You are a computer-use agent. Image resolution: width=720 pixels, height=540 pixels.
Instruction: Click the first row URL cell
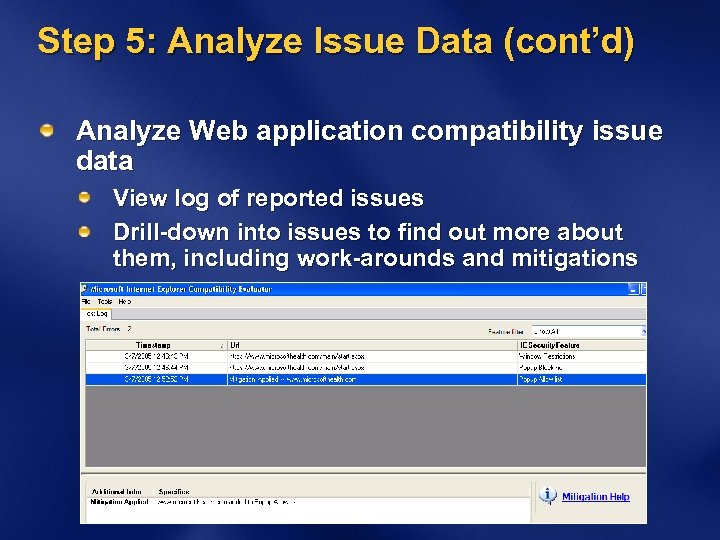click(x=372, y=356)
